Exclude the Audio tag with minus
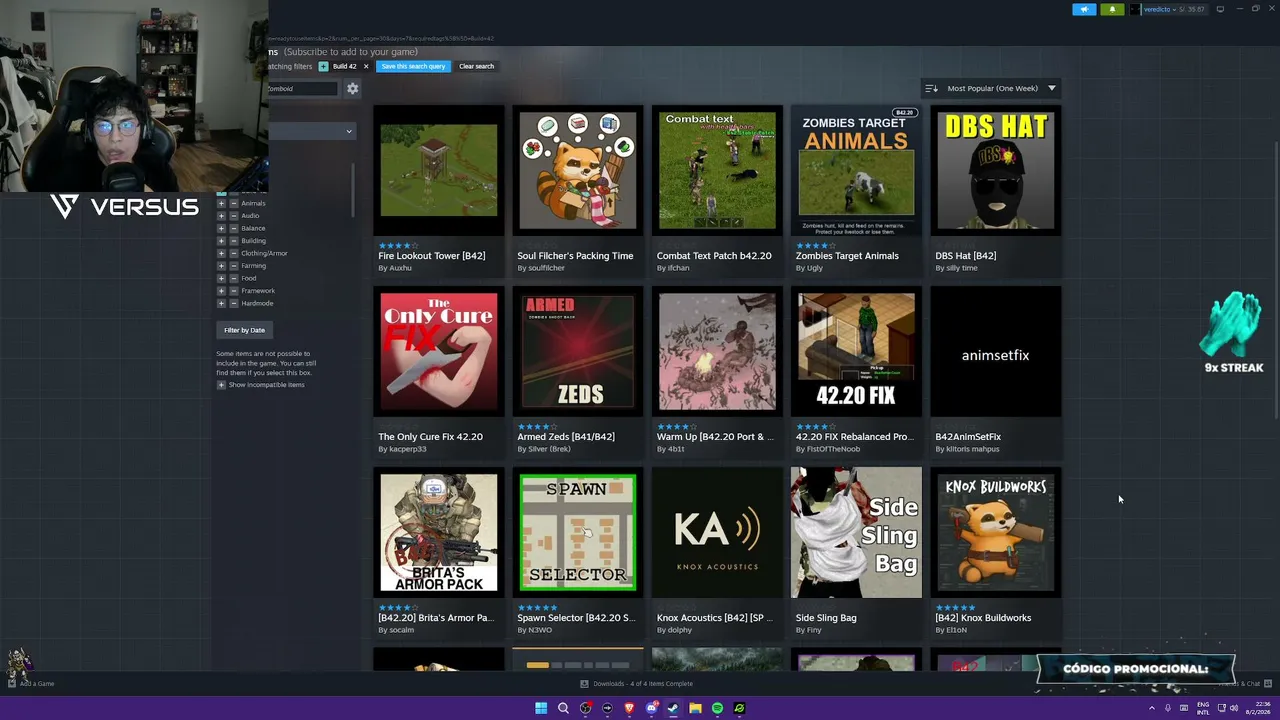 pyautogui.click(x=234, y=216)
